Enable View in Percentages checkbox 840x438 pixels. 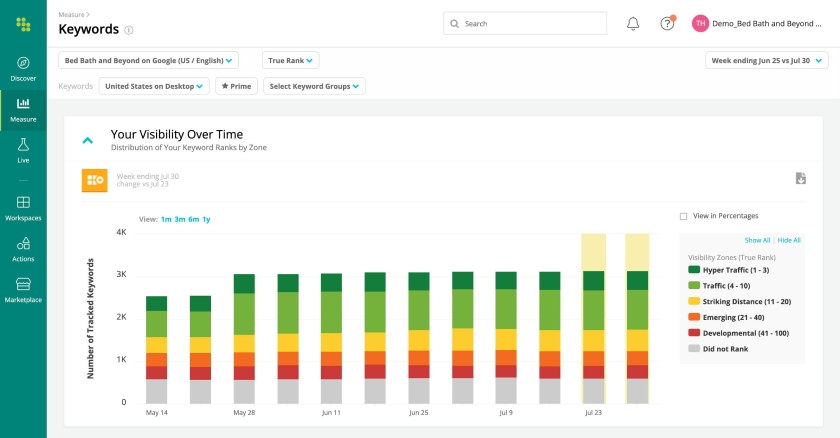pos(683,216)
